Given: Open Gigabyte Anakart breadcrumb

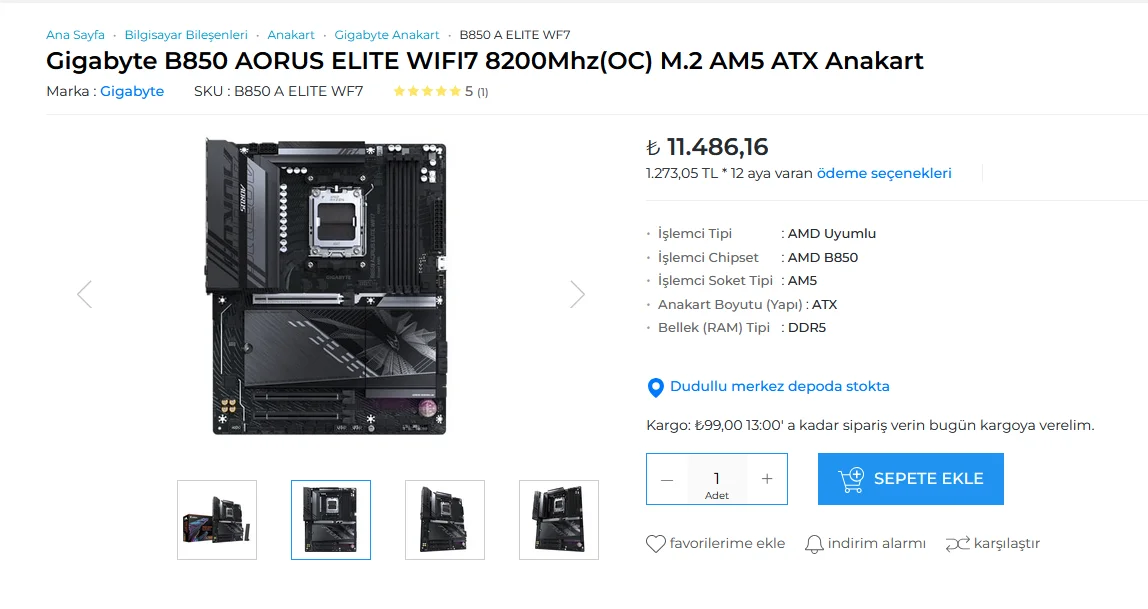Looking at the screenshot, I should click(x=387, y=35).
